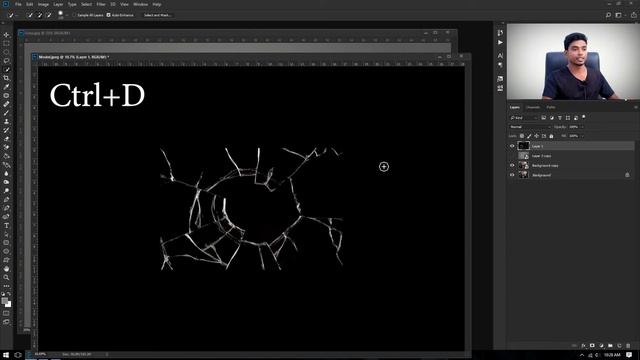
Task: Choose Add to Selection mode icon
Action: (x=40, y=15)
